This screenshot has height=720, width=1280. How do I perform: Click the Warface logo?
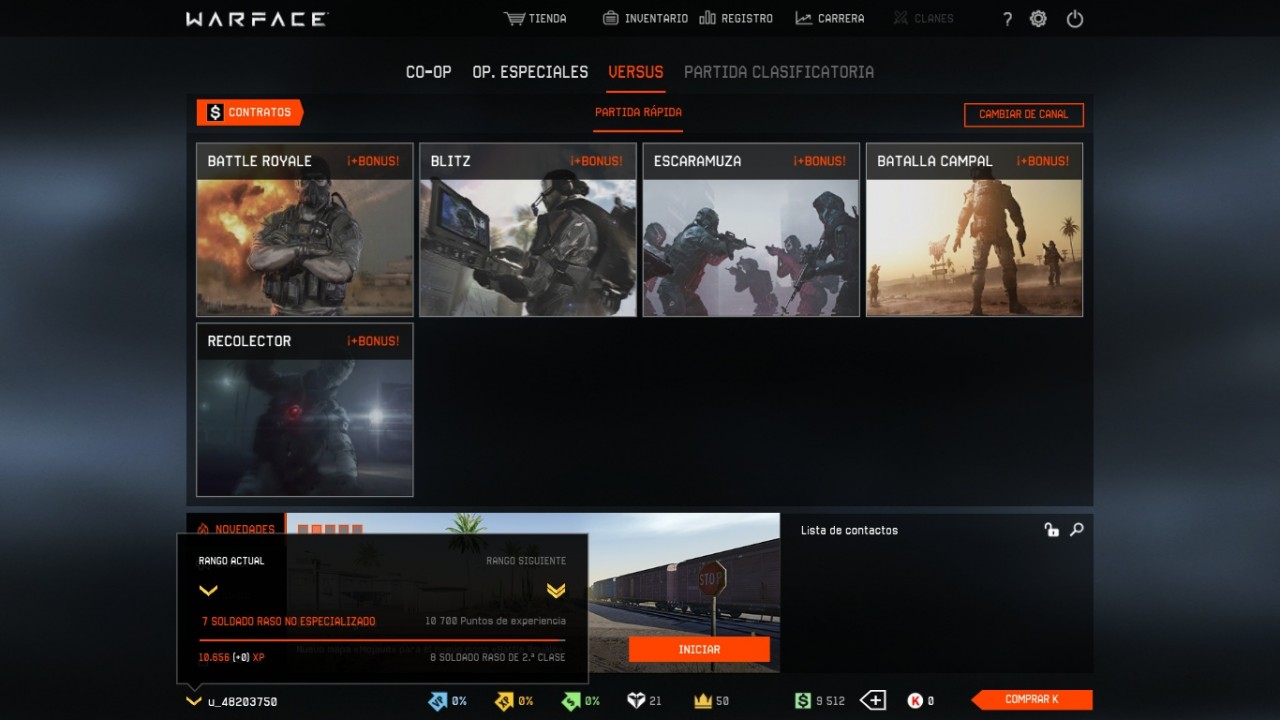(x=256, y=19)
